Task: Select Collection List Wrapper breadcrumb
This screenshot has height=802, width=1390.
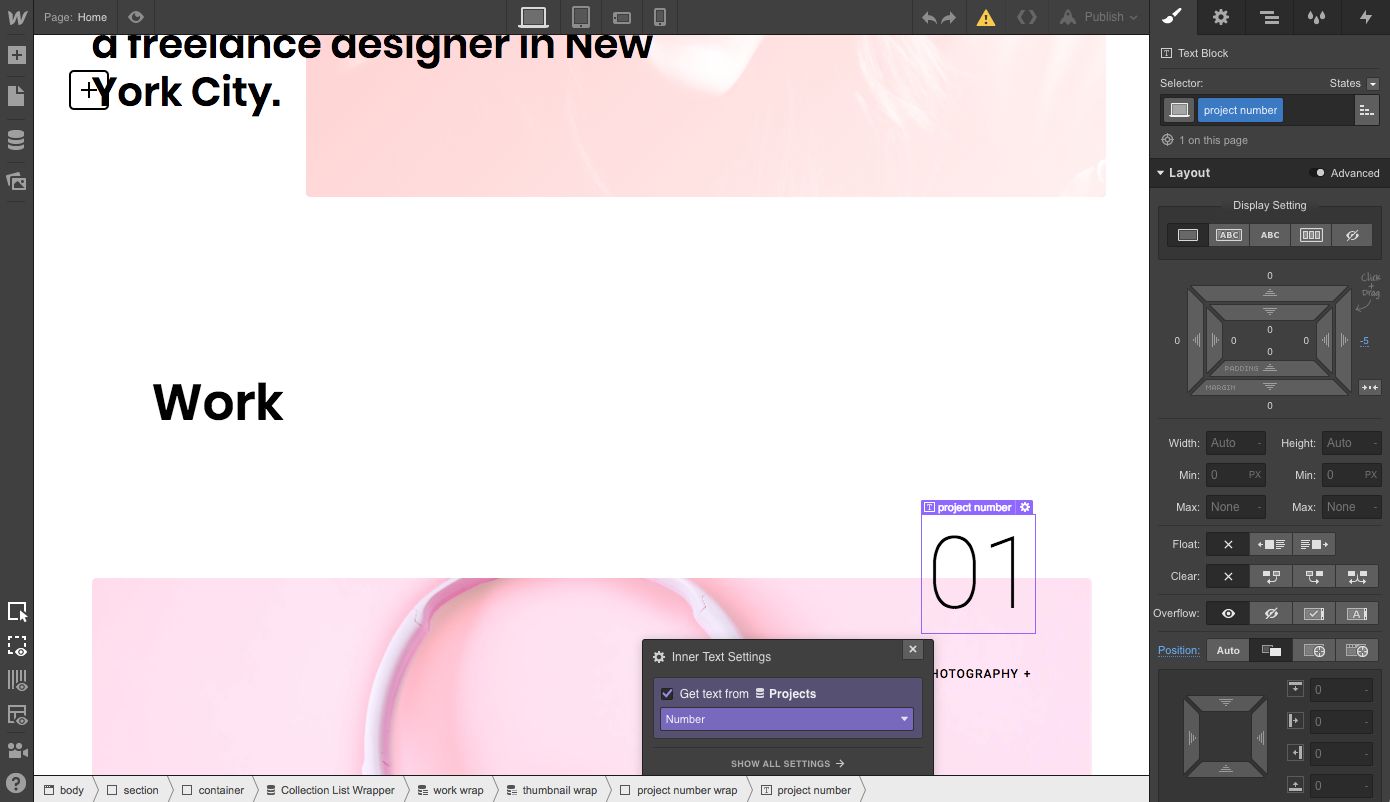Action: point(329,790)
